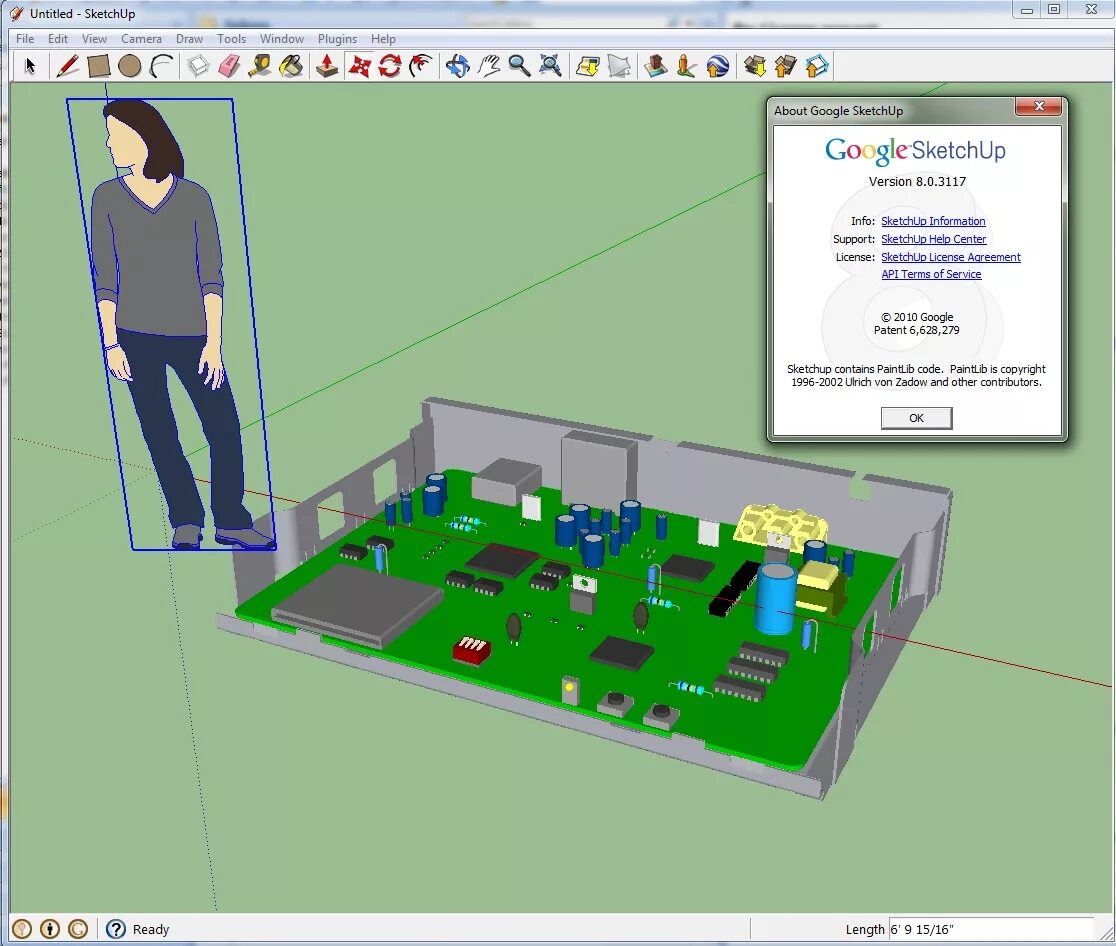This screenshot has width=1116, height=946.
Task: Open the Photo Textures tool
Action: (x=686, y=66)
